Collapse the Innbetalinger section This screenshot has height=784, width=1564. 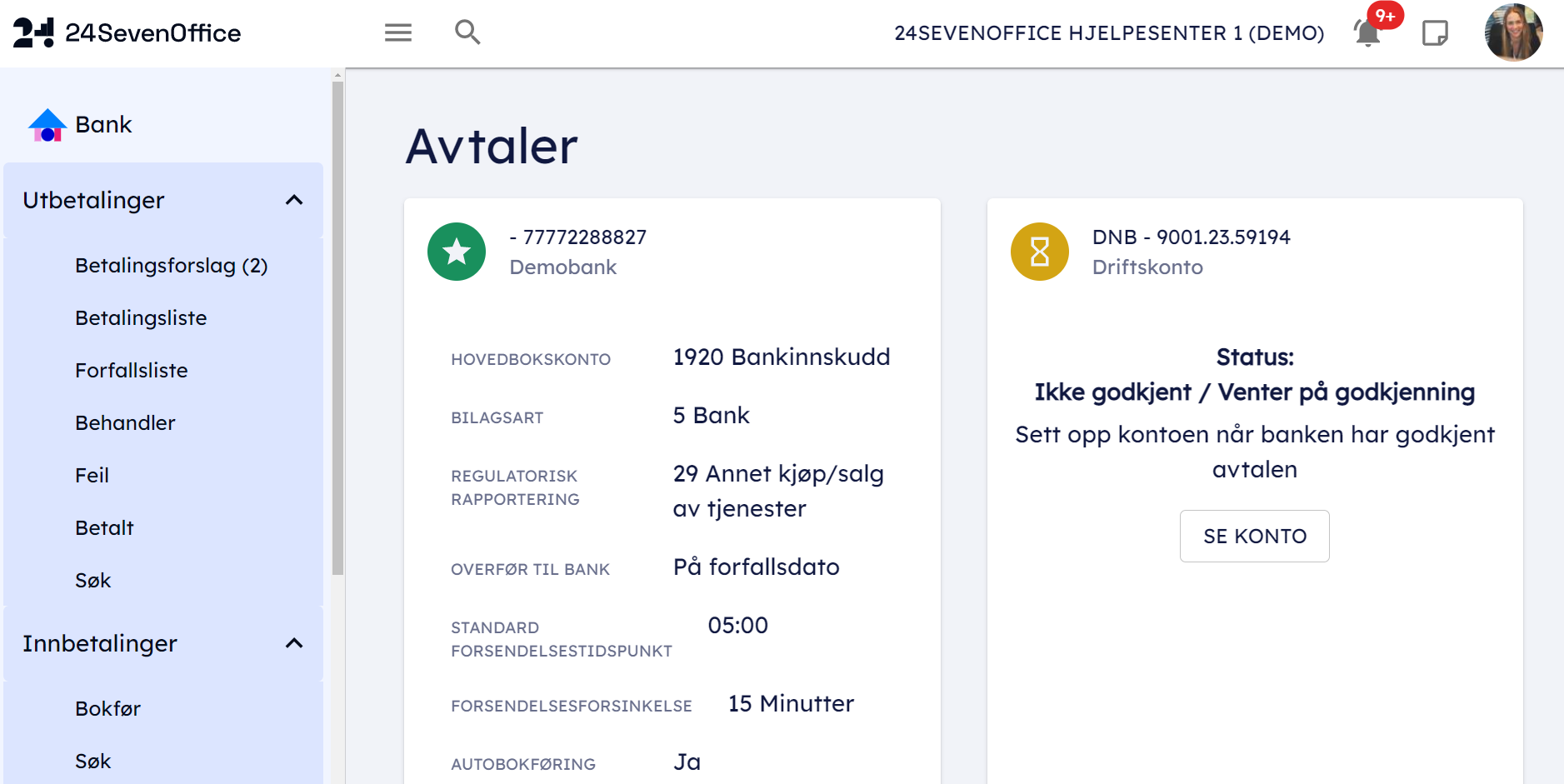[294, 643]
